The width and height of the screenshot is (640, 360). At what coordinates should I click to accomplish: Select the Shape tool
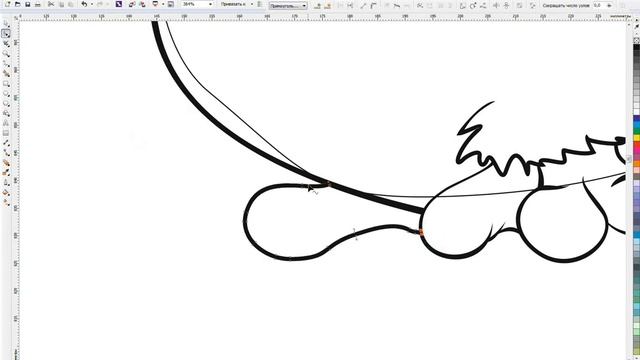click(x=6, y=34)
